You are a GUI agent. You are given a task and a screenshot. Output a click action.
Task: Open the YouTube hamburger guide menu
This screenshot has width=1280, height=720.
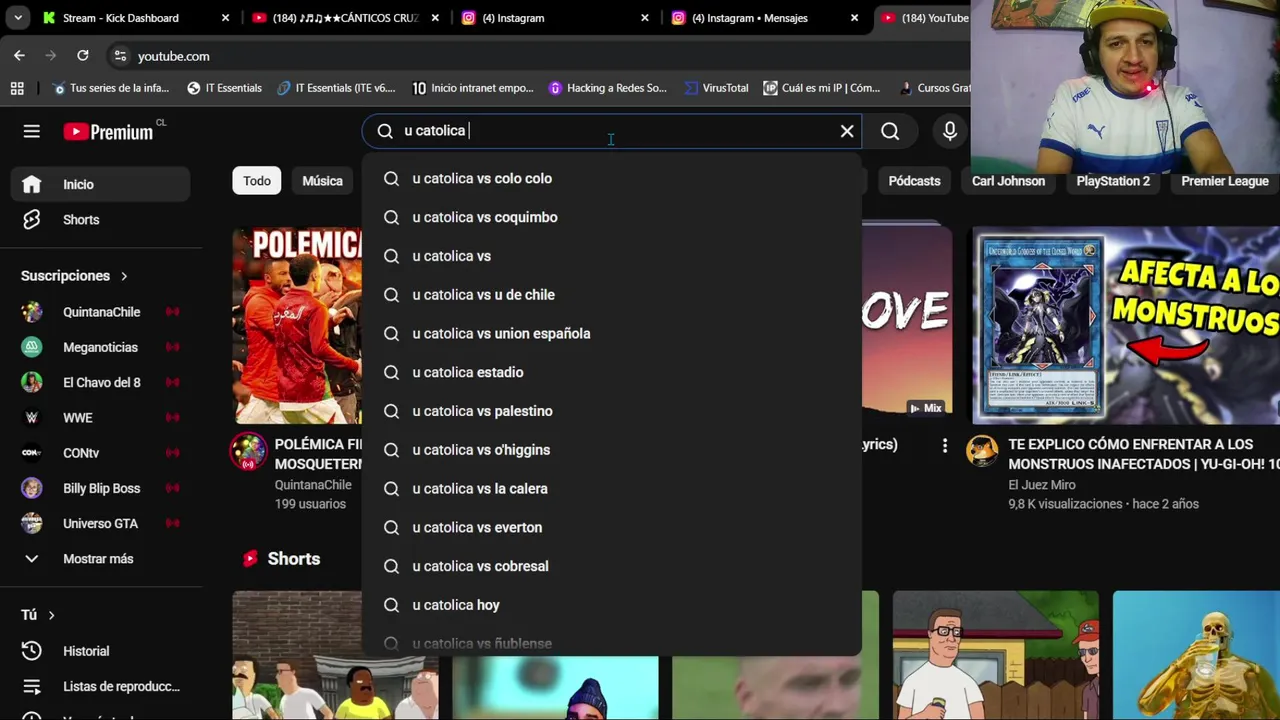(x=32, y=131)
